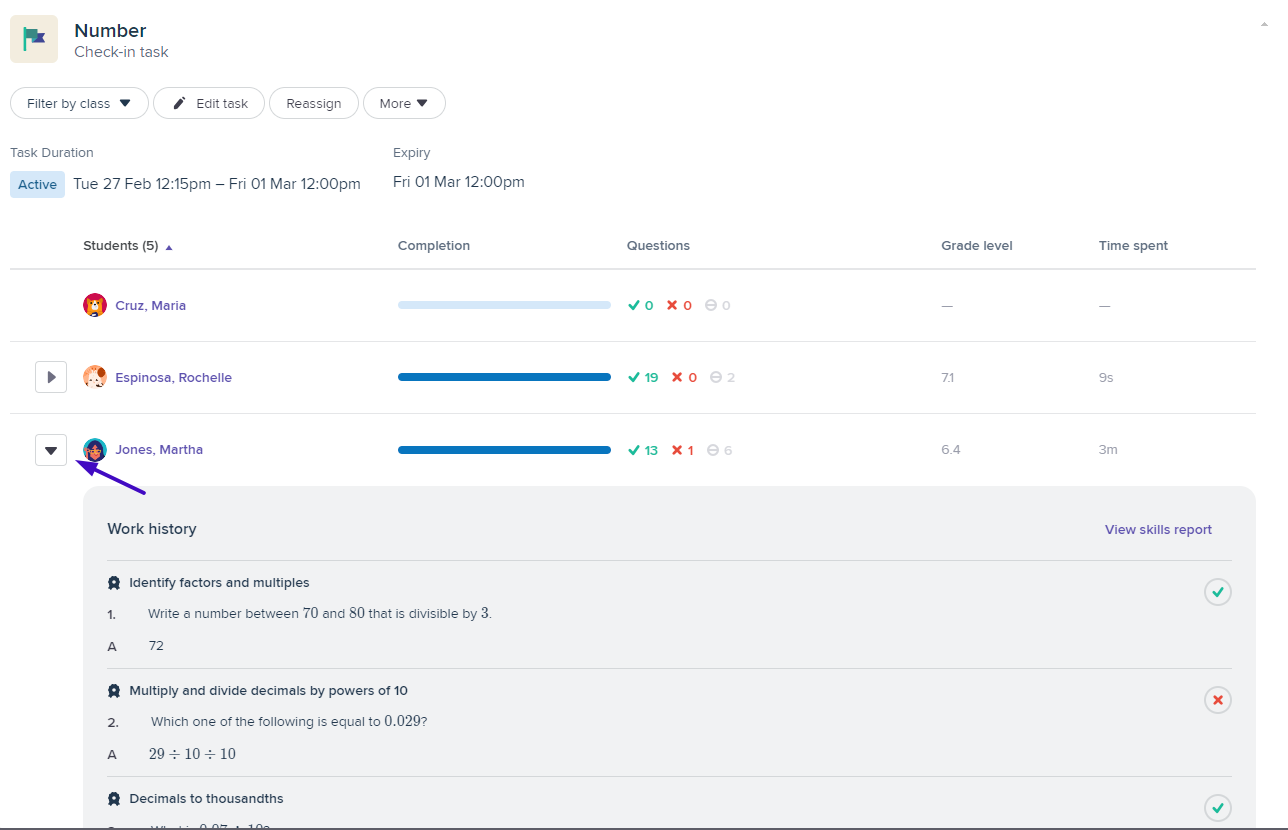Click the correct tick on question 1

pyautogui.click(x=1218, y=592)
